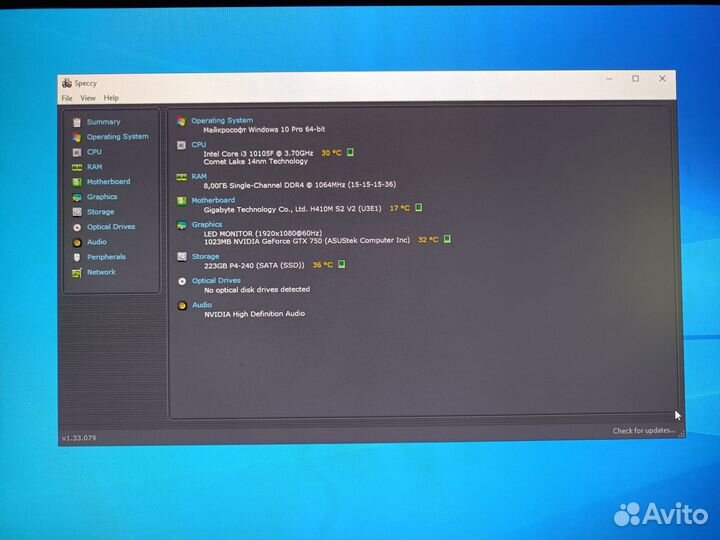This screenshot has height=540, width=720.
Task: Open Audio section in sidebar
Action: tap(96, 242)
